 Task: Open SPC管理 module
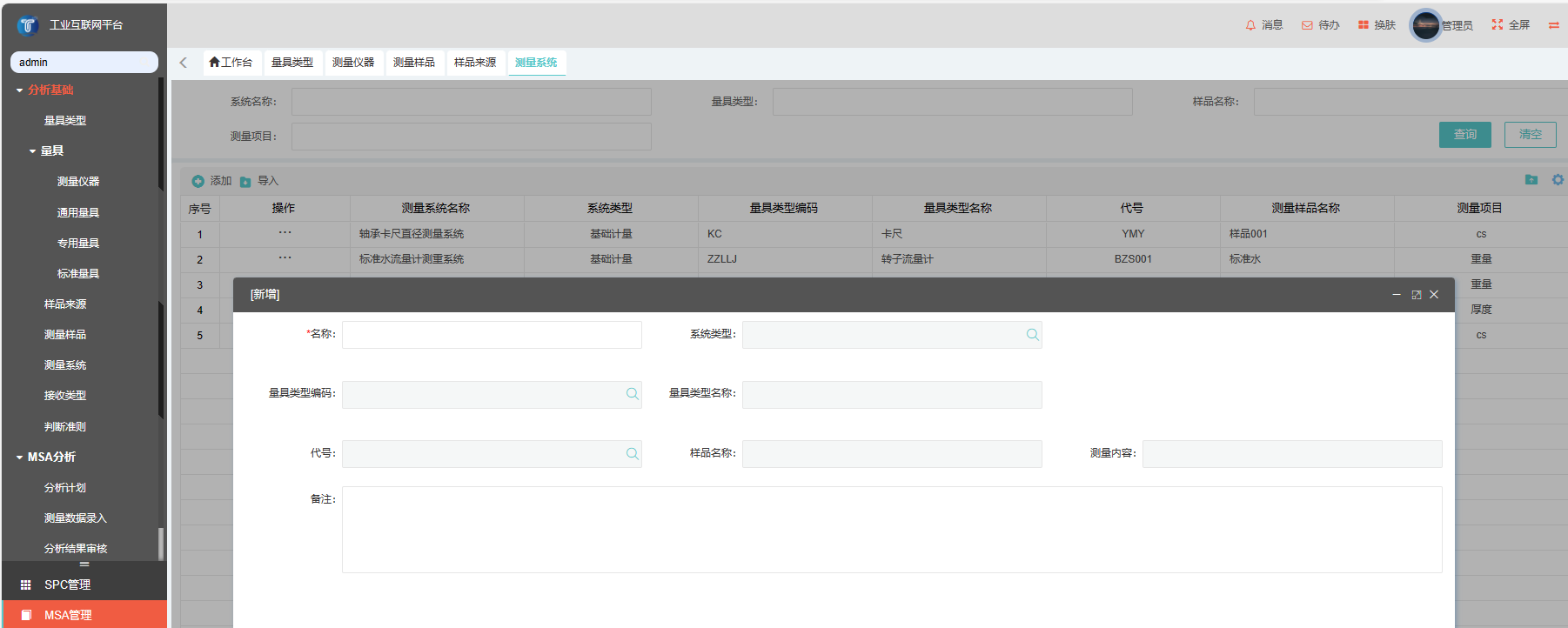[x=84, y=585]
